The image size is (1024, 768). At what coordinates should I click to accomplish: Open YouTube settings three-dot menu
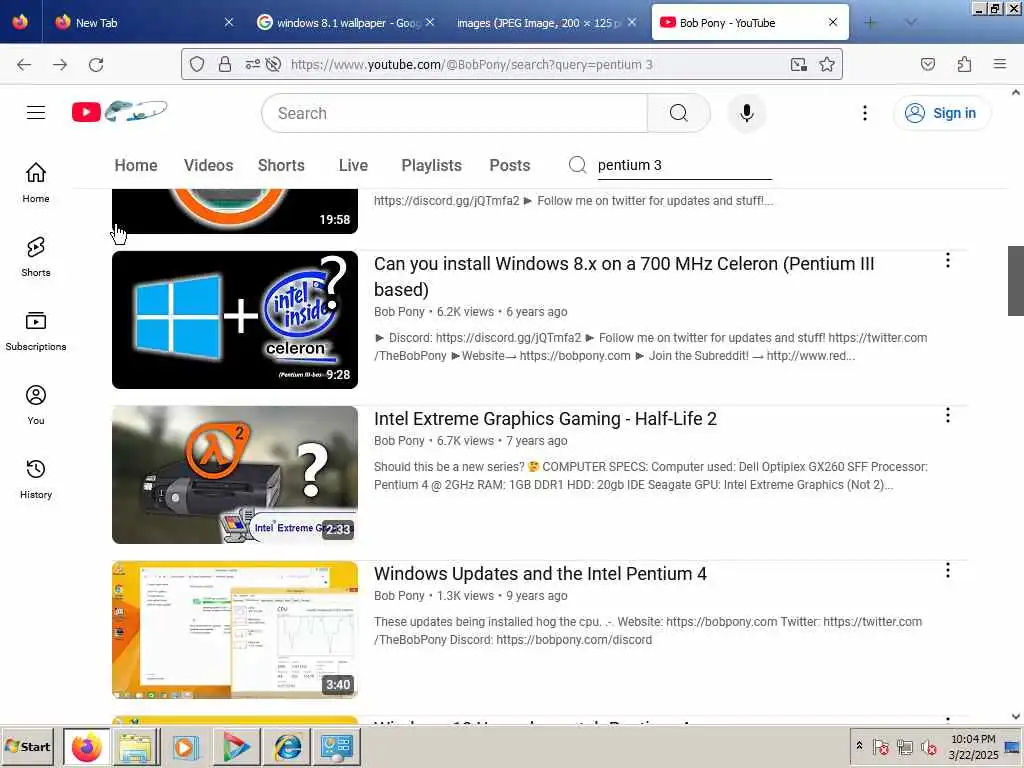click(865, 113)
